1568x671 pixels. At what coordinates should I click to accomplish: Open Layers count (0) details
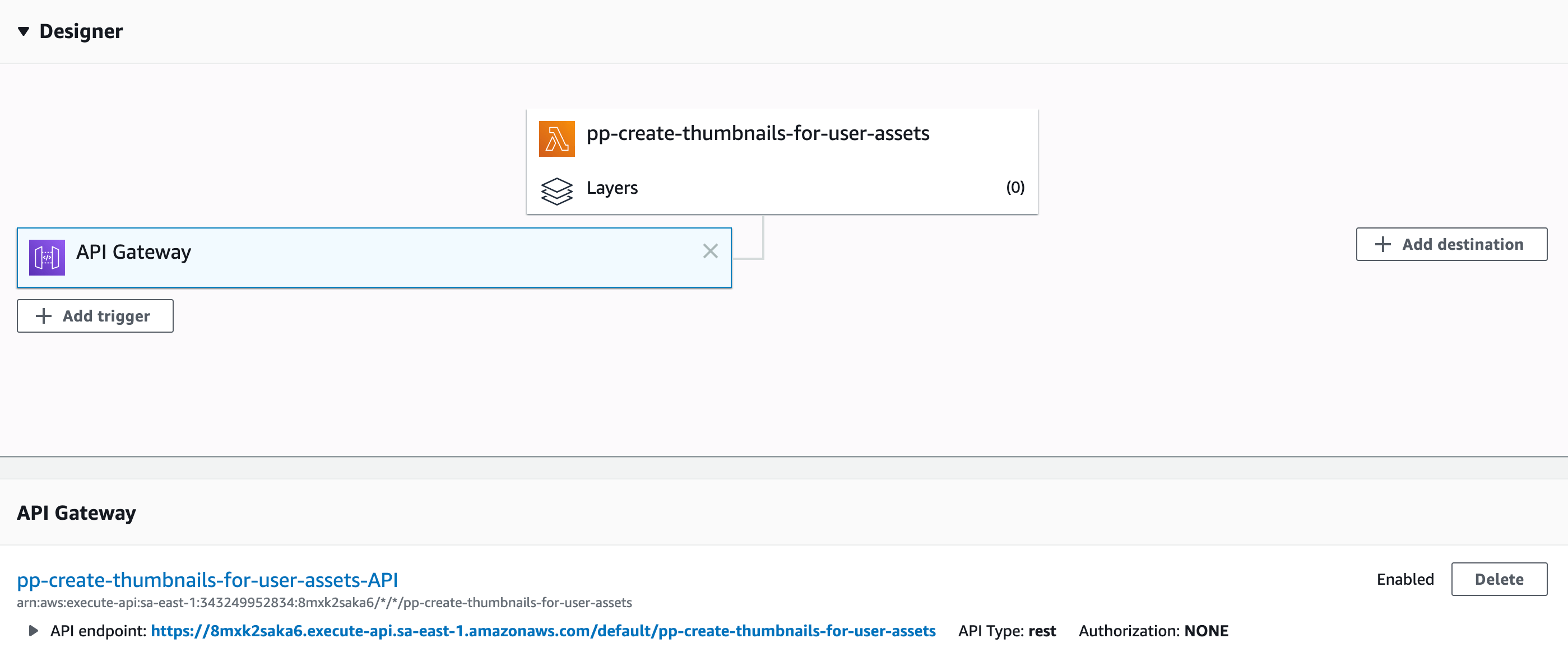[1015, 189]
